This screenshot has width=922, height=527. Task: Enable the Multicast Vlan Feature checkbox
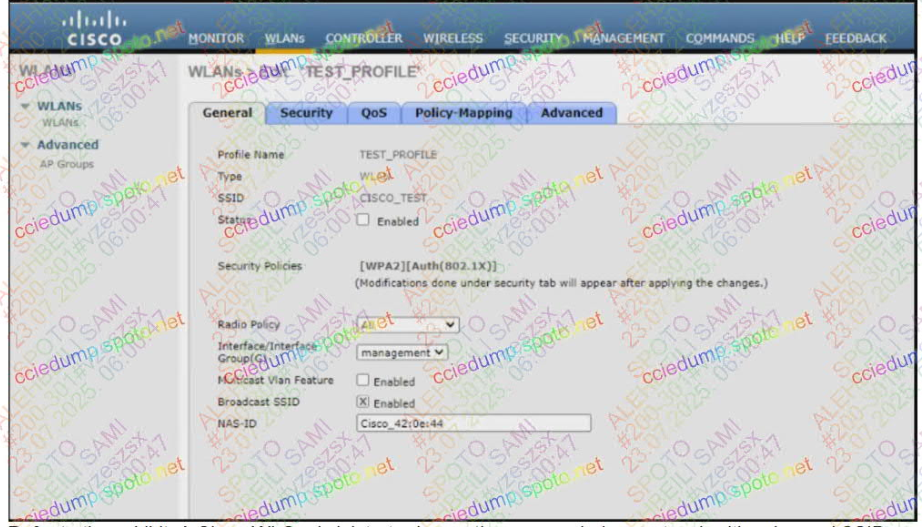click(x=363, y=380)
